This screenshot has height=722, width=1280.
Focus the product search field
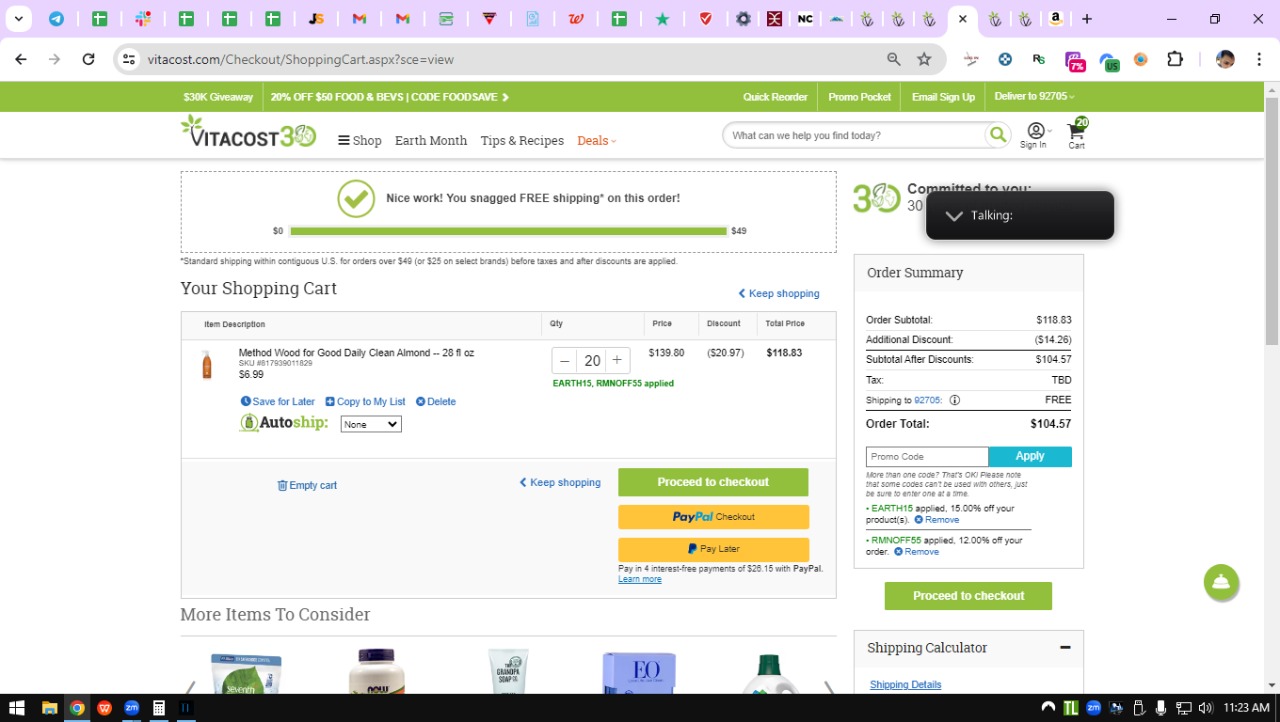(855, 135)
